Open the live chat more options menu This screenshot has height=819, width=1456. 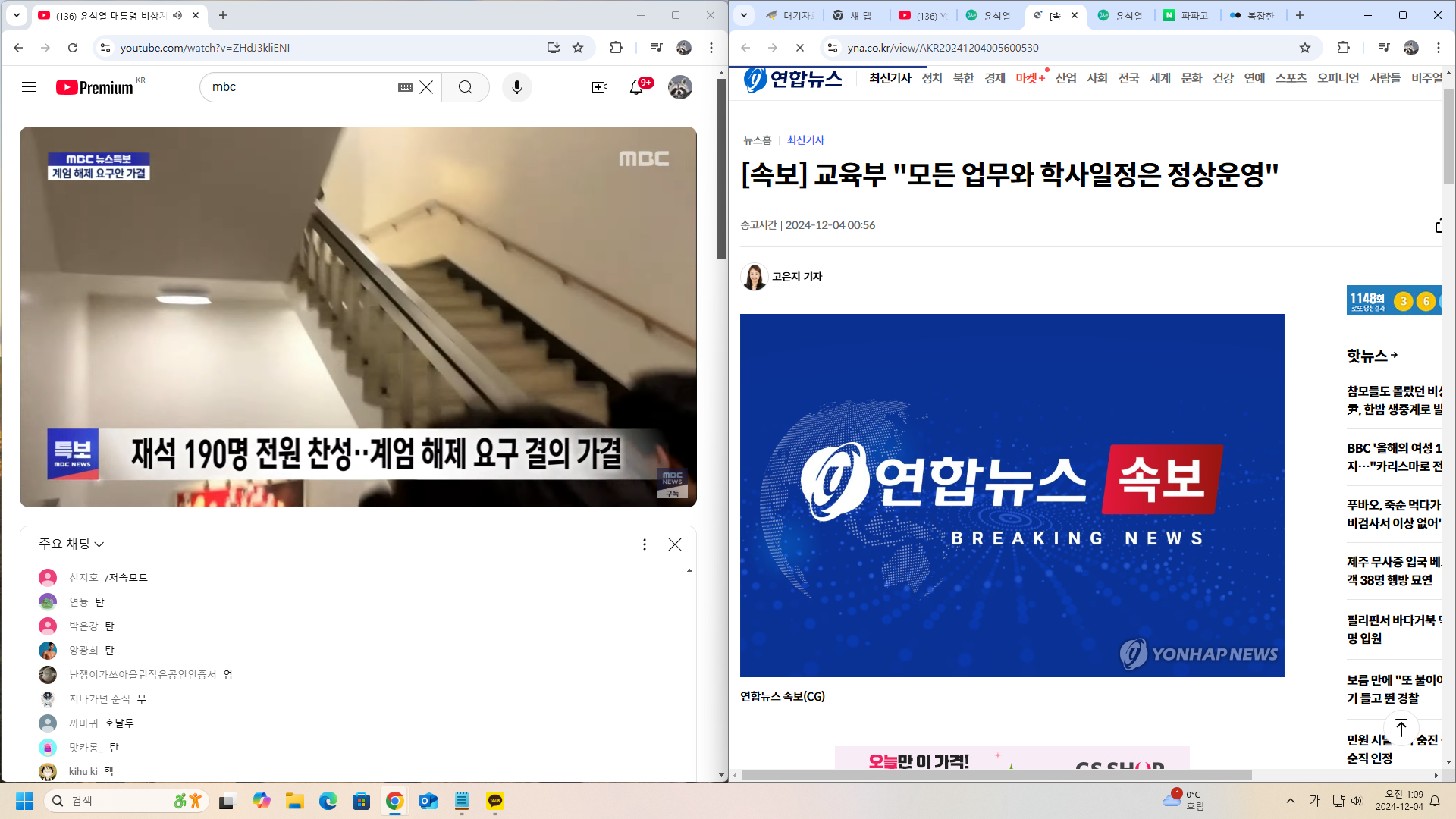(645, 544)
